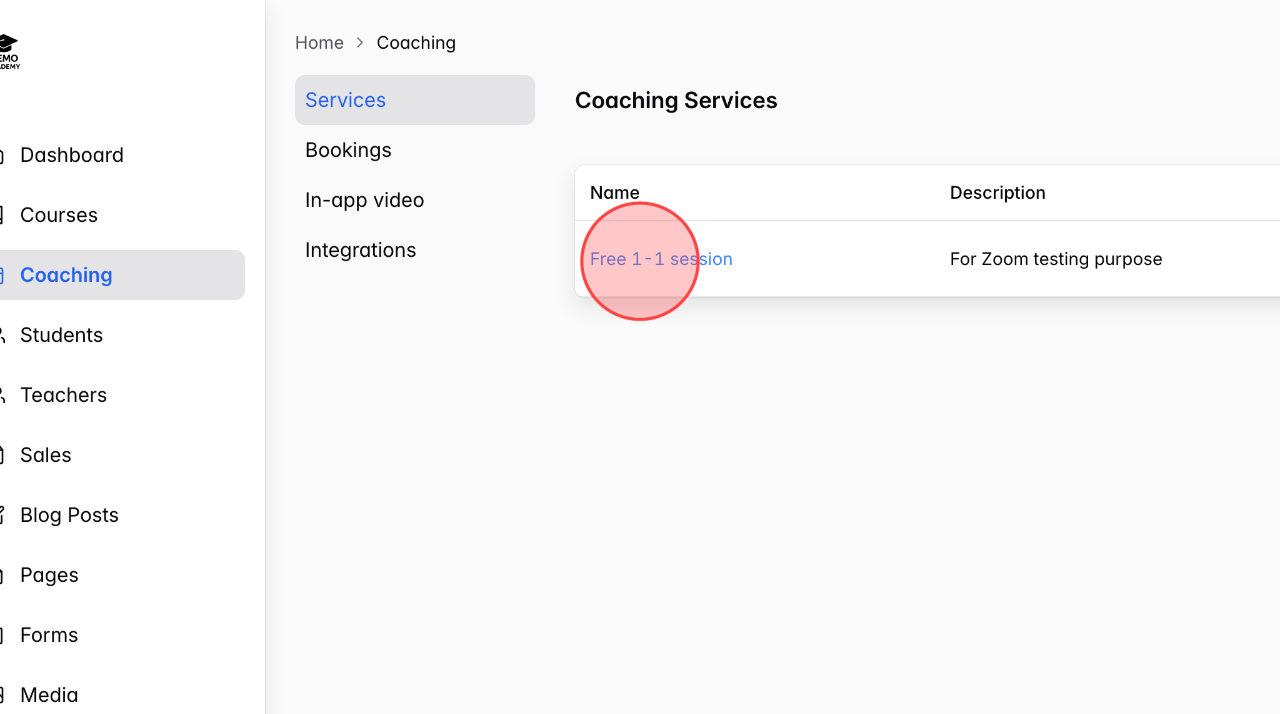Viewport: 1280px width, 714px height.
Task: Click the Coaching breadcrumb
Action: (416, 43)
